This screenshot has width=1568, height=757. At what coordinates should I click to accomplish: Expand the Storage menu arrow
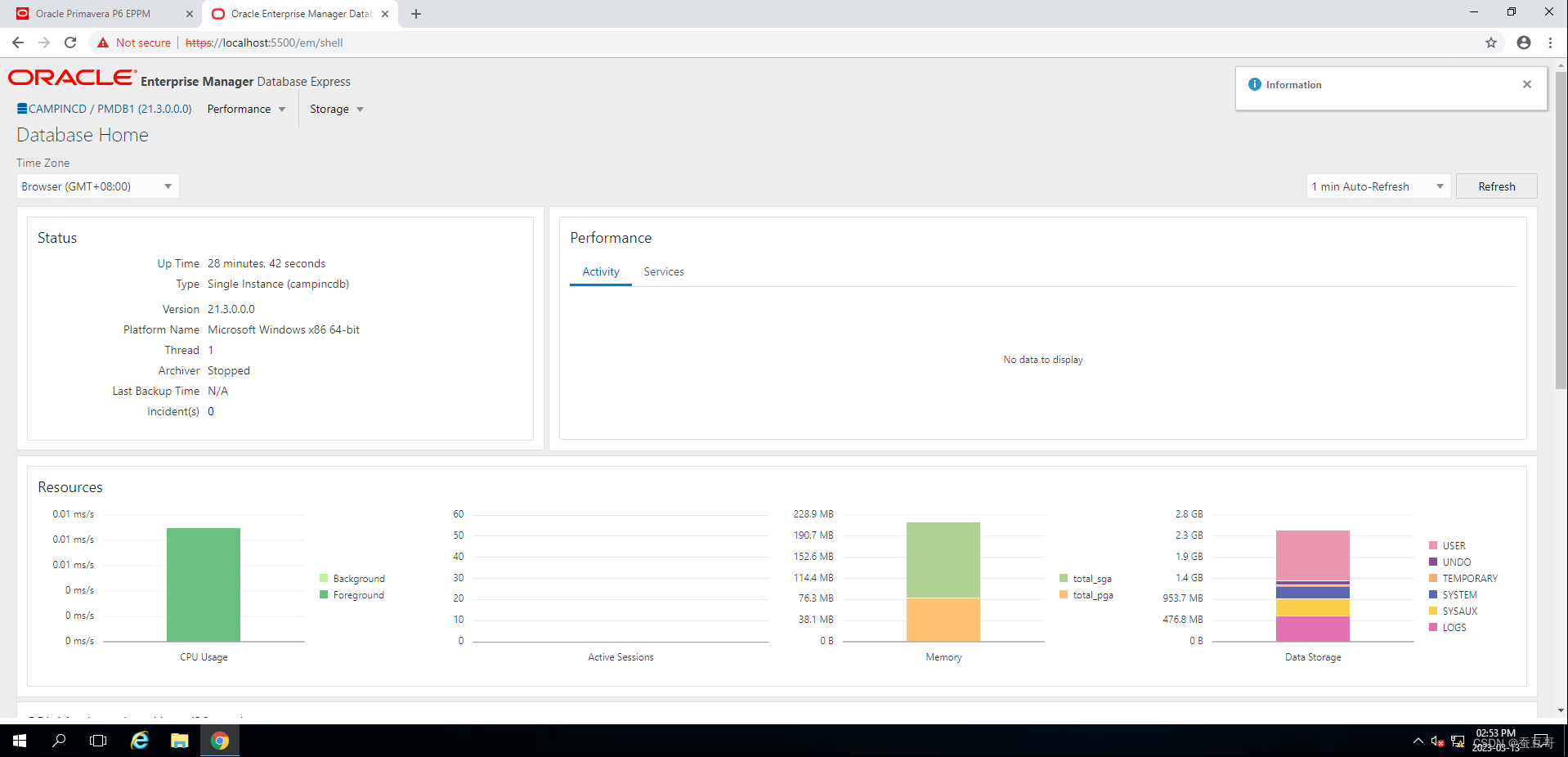(360, 110)
